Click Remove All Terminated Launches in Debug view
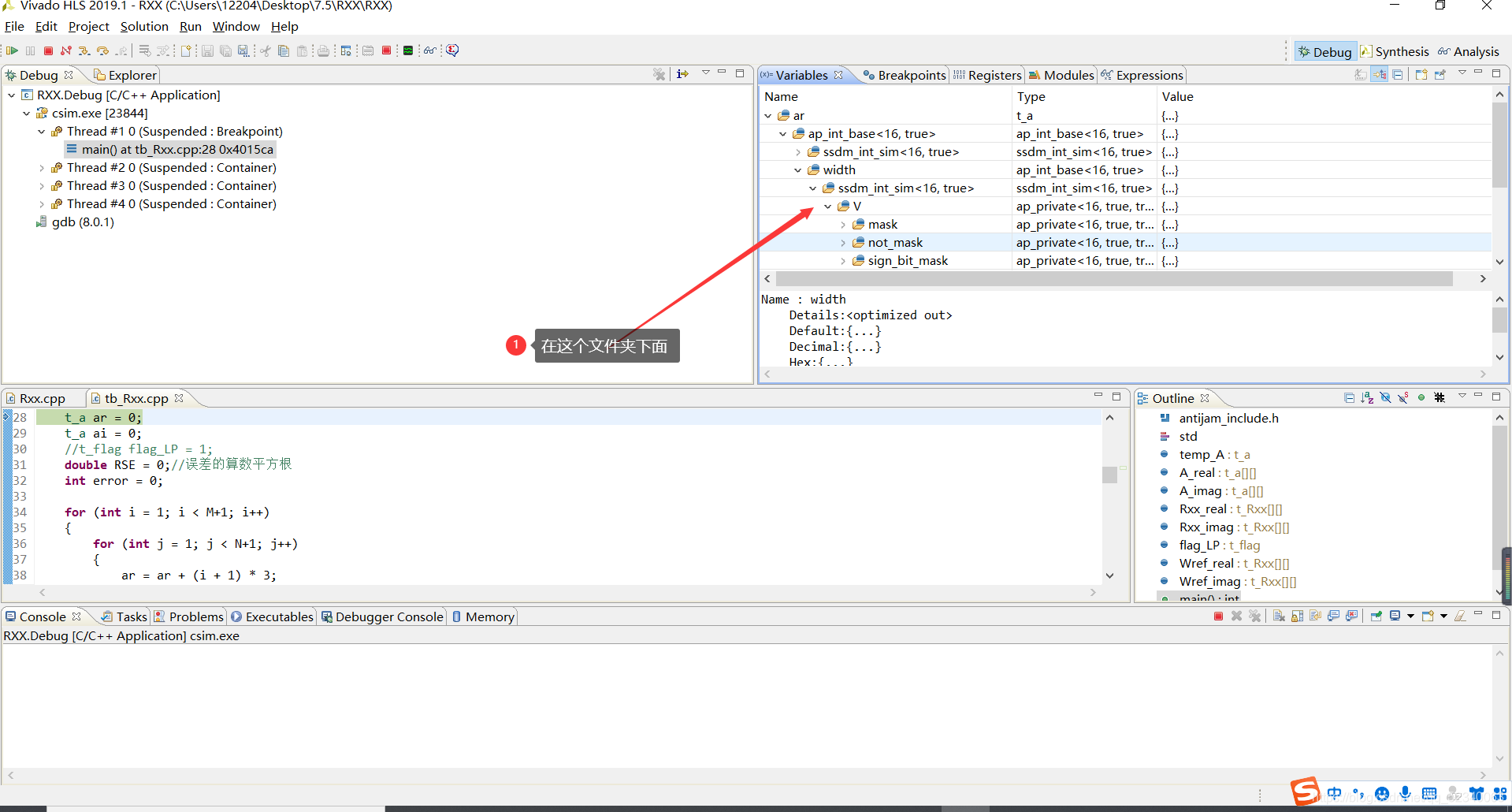This screenshot has width=1512, height=812. coord(659,74)
